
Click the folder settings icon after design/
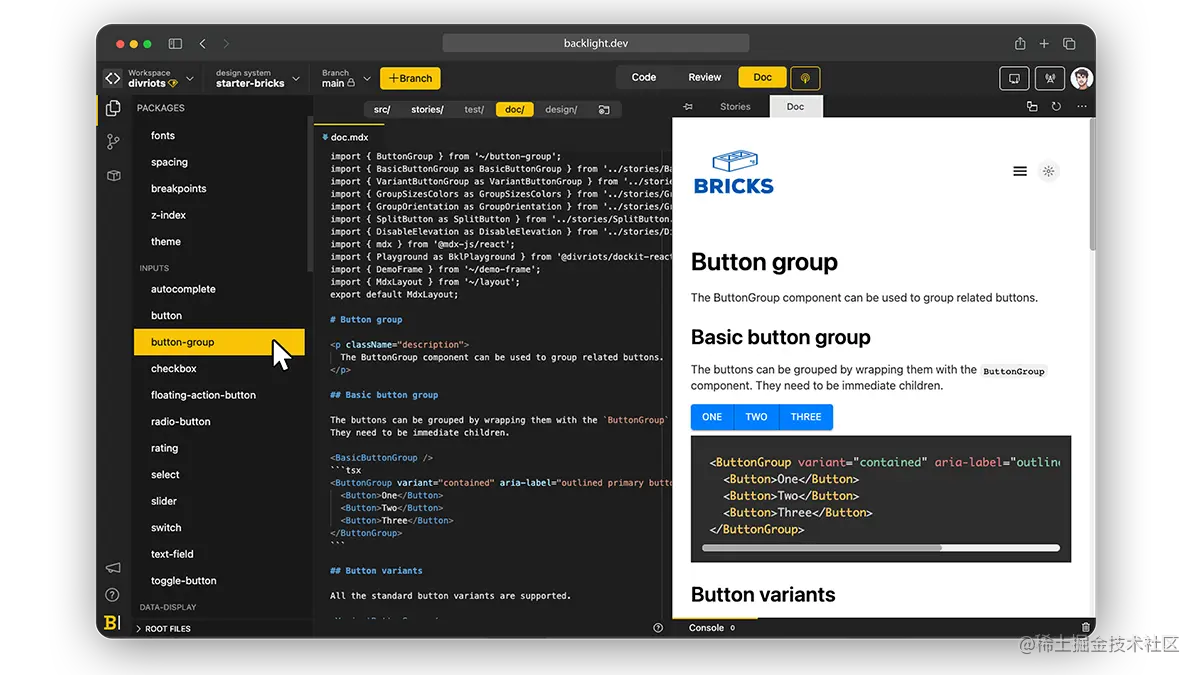604,110
